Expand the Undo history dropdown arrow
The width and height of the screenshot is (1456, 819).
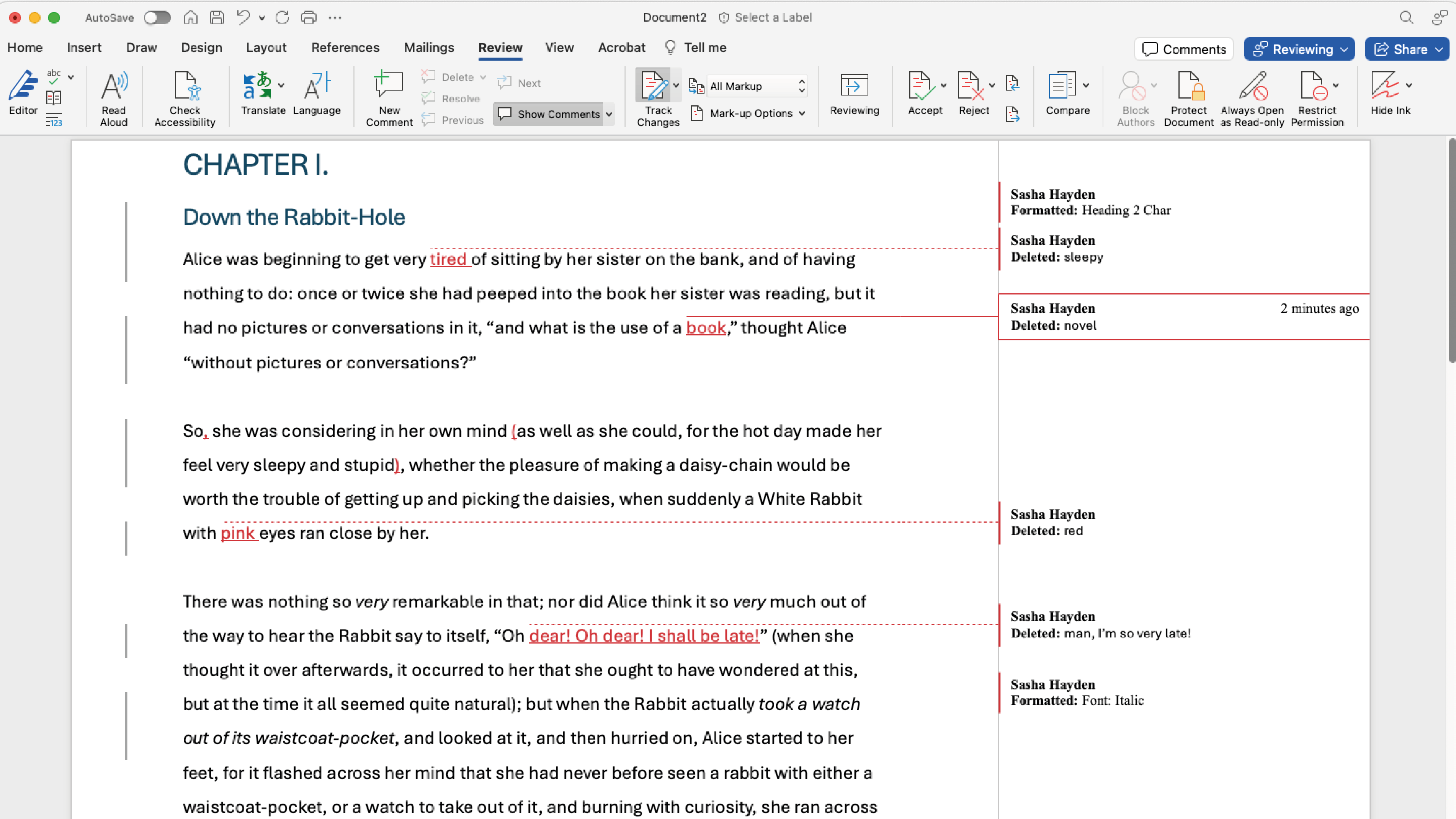click(262, 18)
